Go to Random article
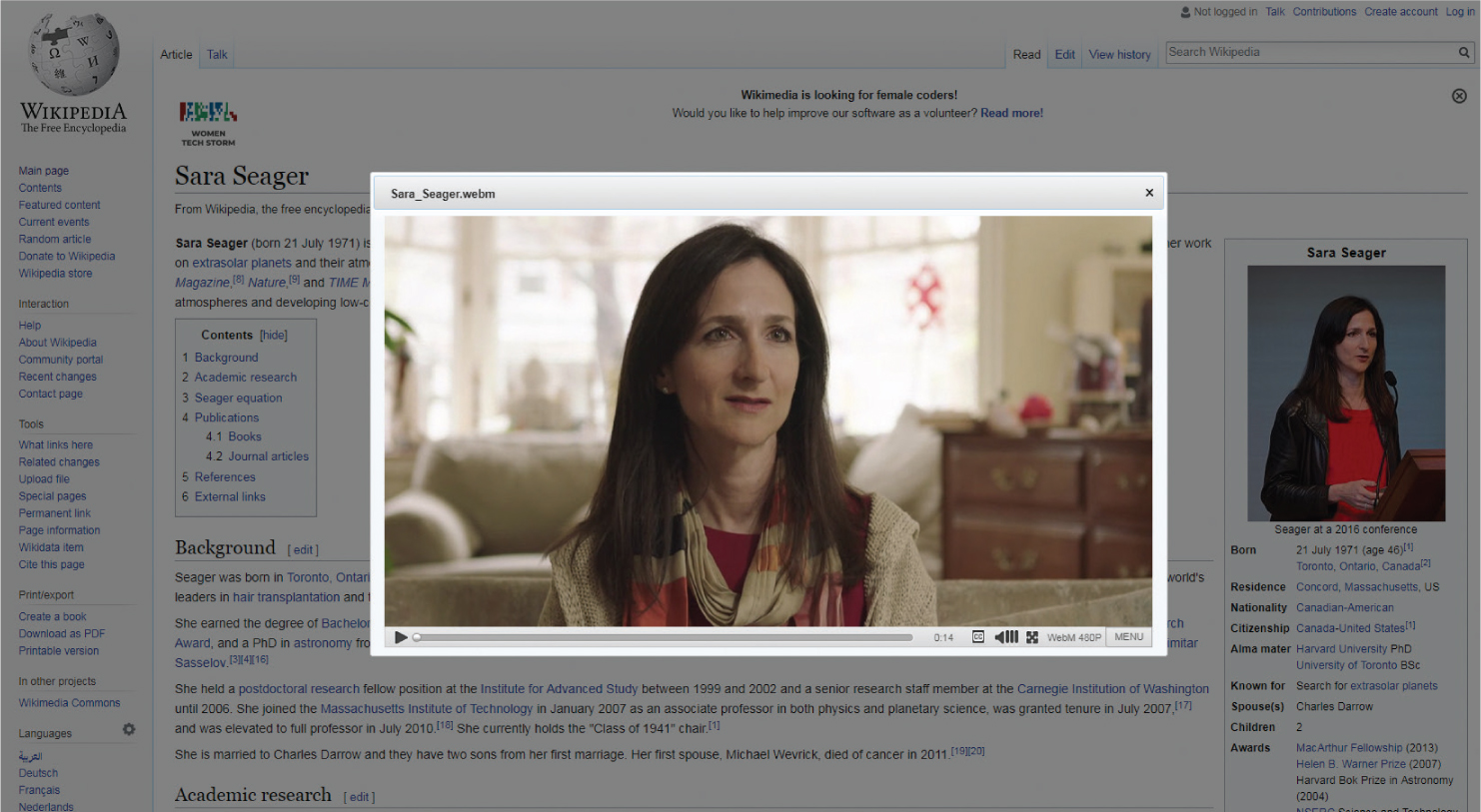The height and width of the screenshot is (812, 1481). point(54,239)
